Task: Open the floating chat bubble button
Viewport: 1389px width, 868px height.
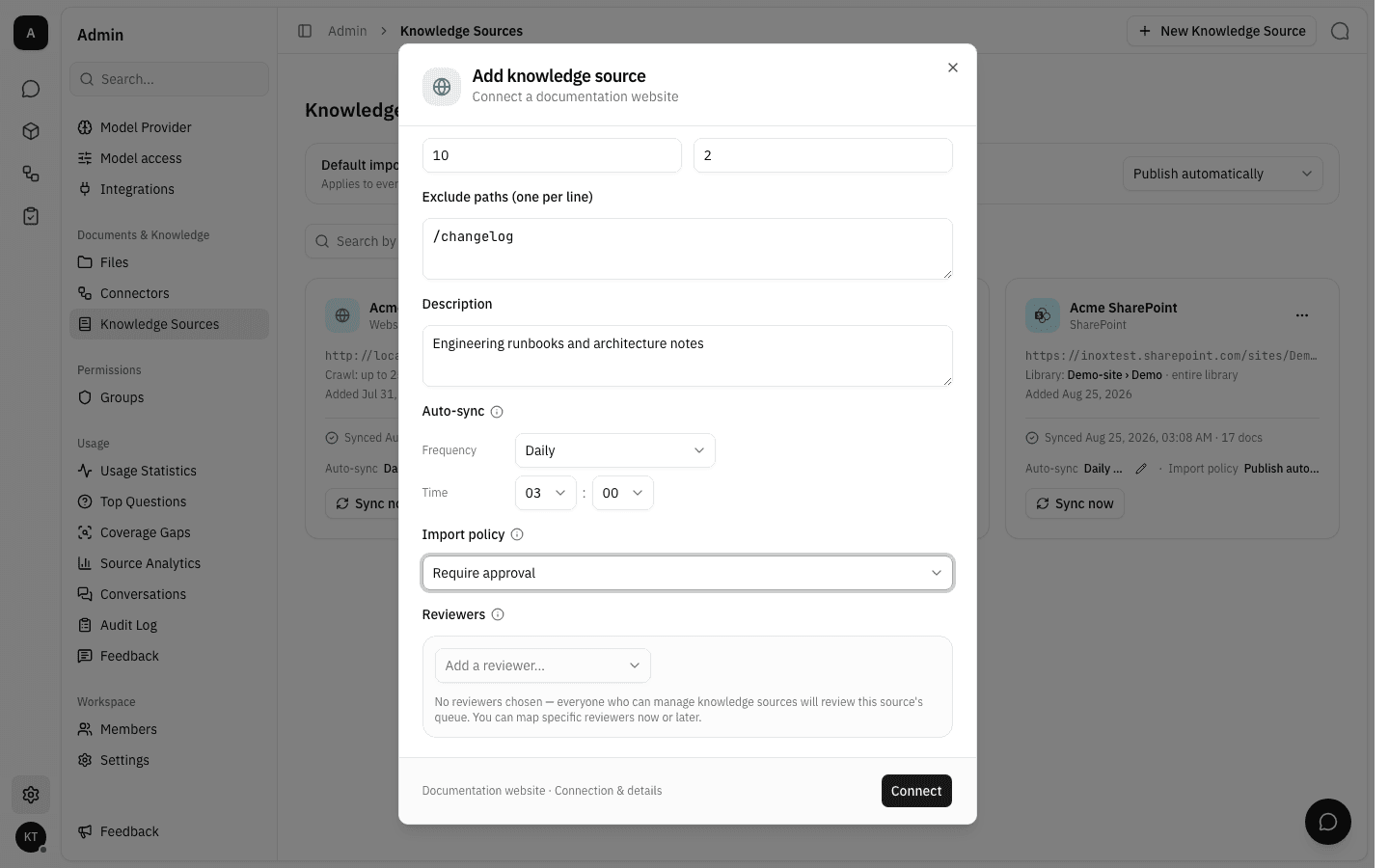Action: [x=1328, y=822]
